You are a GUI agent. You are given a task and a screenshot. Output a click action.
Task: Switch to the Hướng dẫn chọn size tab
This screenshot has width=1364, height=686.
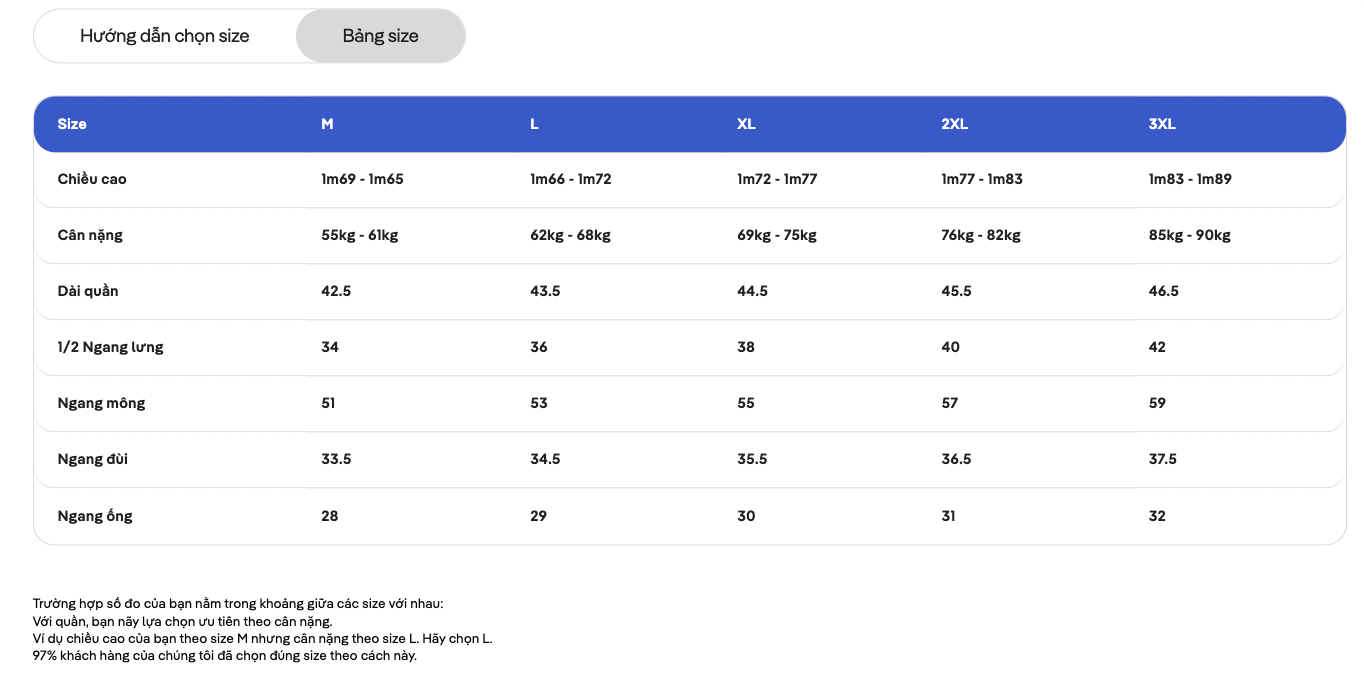pos(165,36)
